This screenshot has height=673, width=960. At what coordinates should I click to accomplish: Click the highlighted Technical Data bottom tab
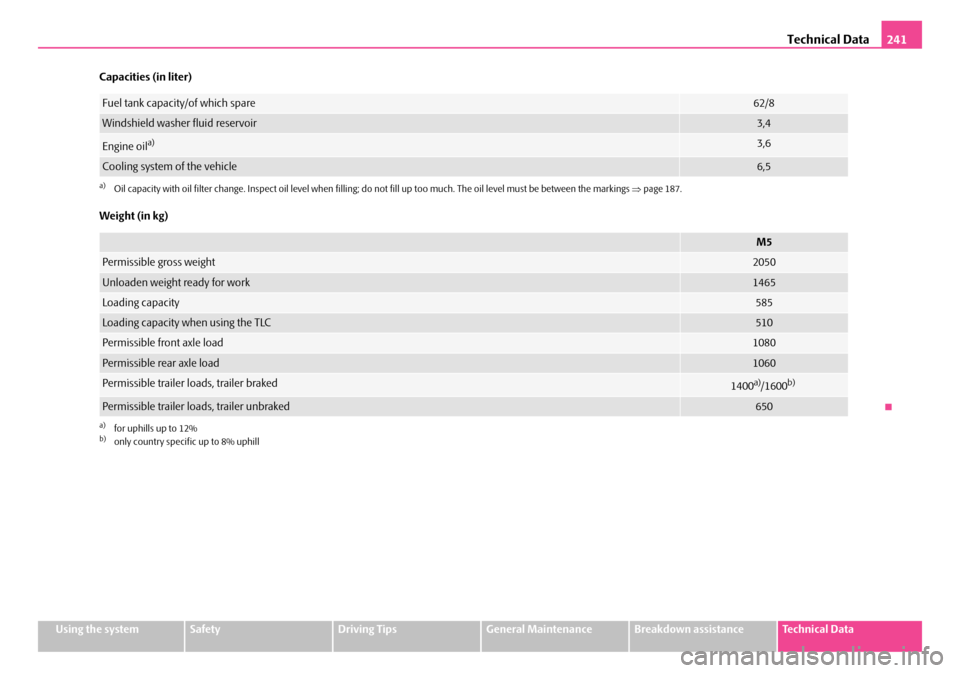click(x=849, y=630)
